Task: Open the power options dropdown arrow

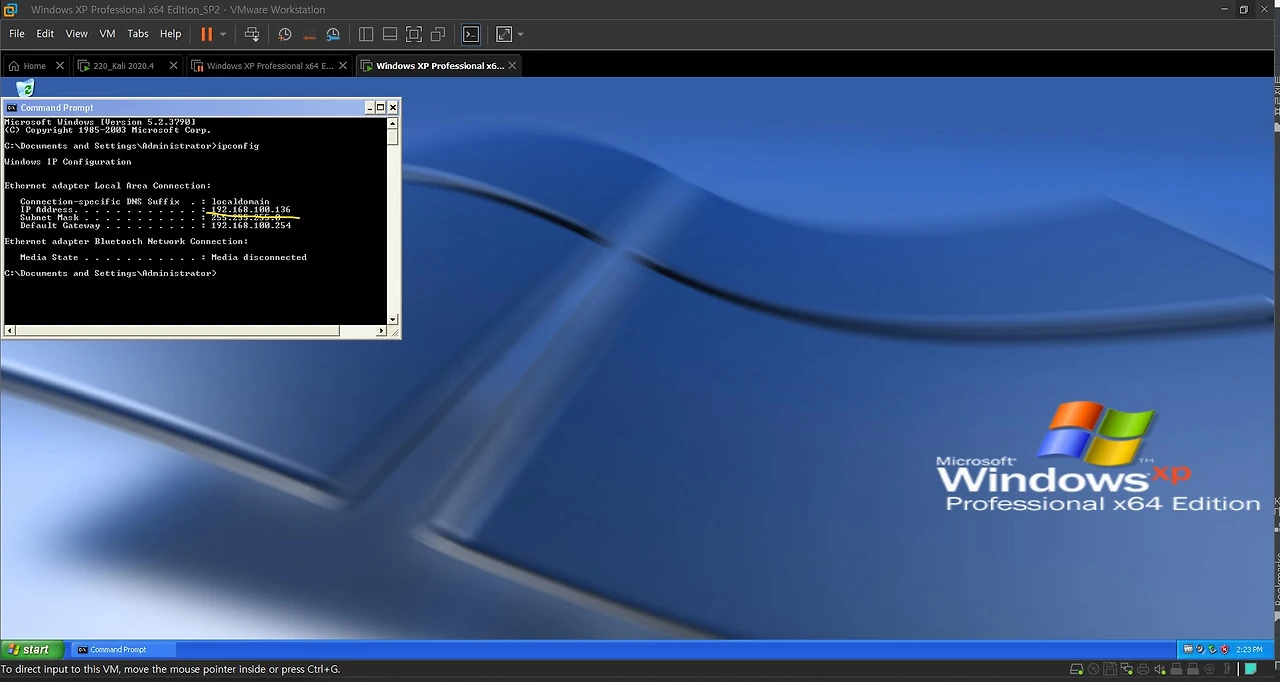Action: pos(223,34)
